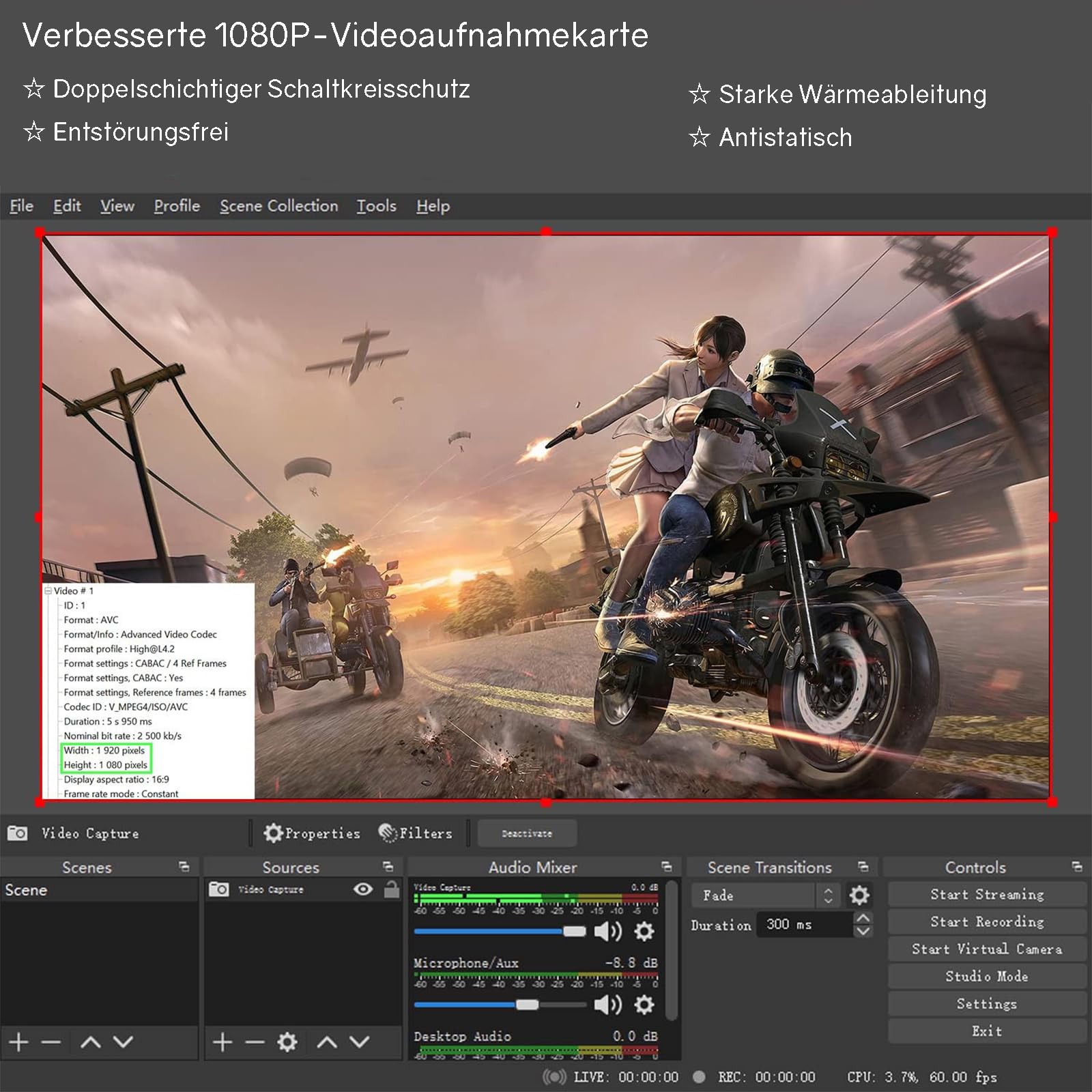
Task: Decrease transition duration with down arrow
Action: [x=863, y=931]
